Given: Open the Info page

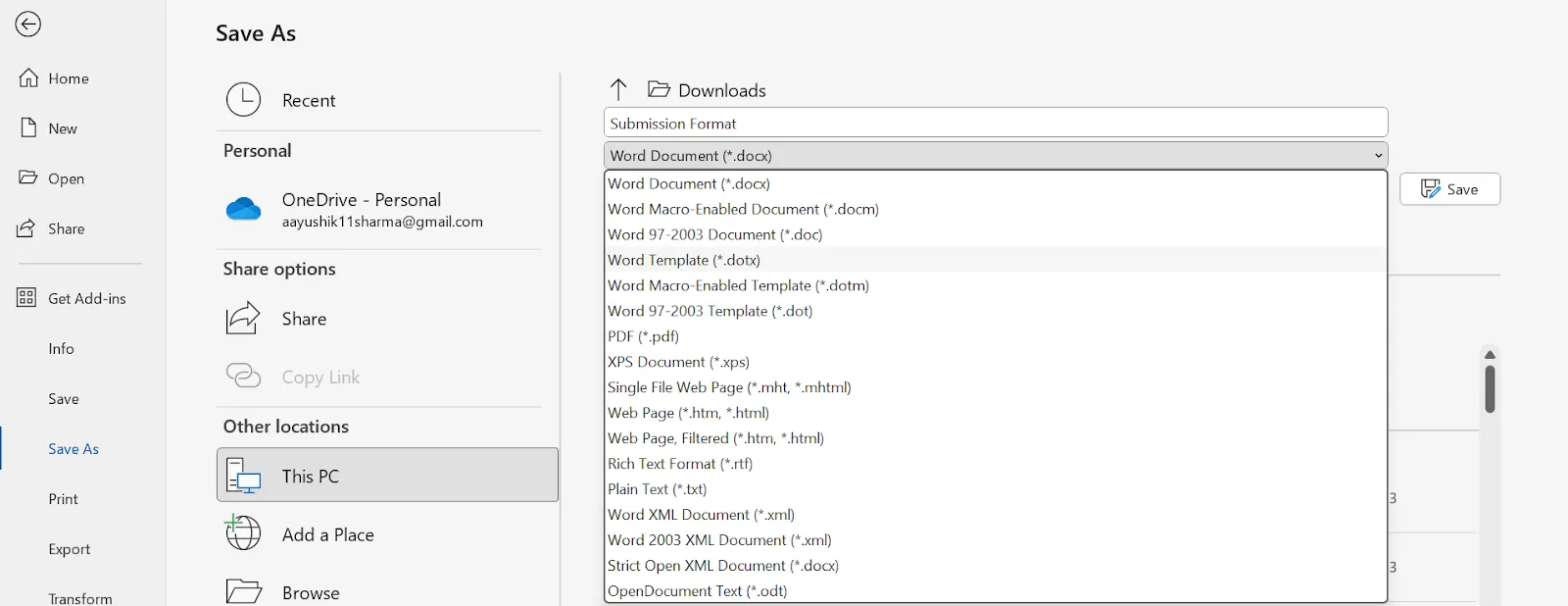Looking at the screenshot, I should pyautogui.click(x=61, y=348).
